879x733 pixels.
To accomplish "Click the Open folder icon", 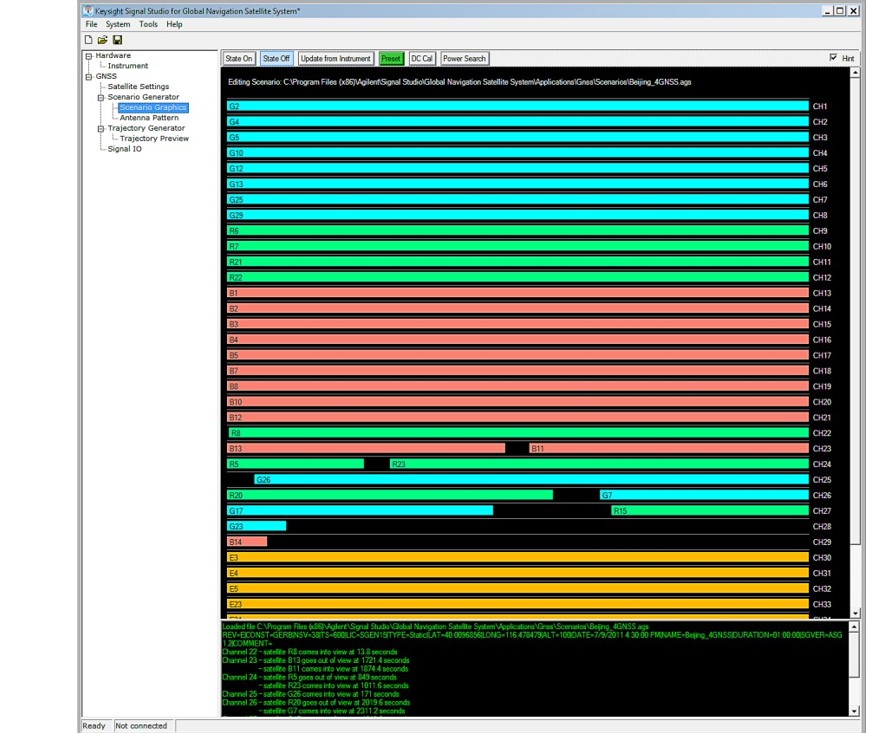I will pyautogui.click(x=103, y=40).
